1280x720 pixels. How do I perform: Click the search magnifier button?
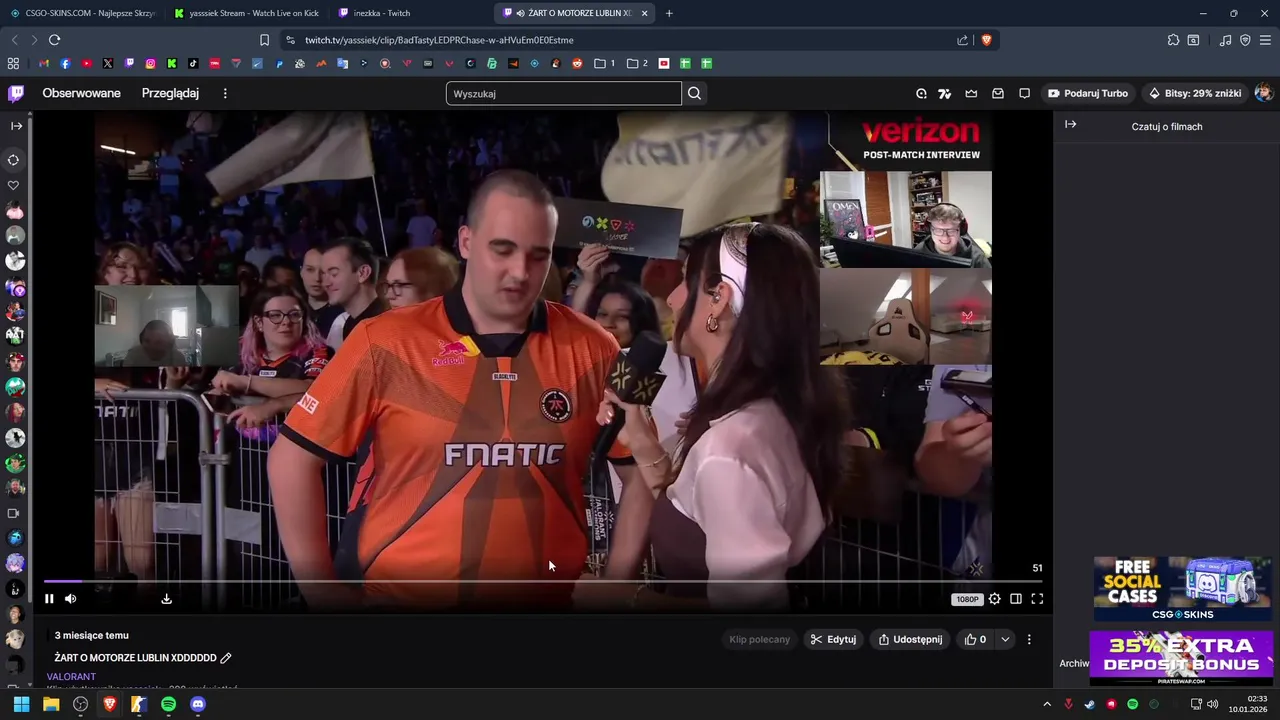pos(695,93)
